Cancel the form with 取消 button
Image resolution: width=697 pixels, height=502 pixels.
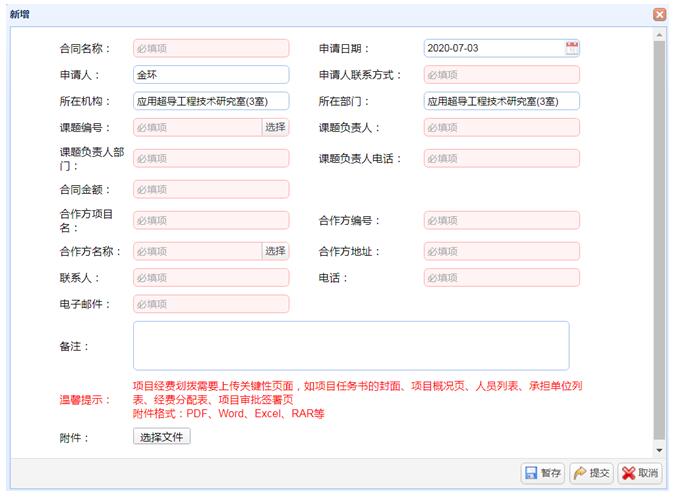point(640,473)
